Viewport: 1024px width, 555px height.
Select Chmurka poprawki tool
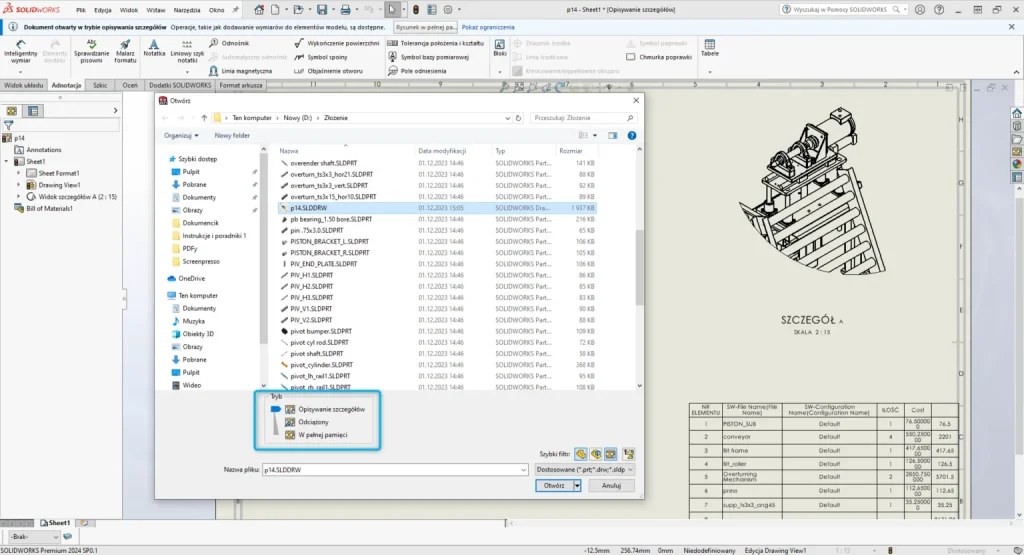click(x=659, y=57)
